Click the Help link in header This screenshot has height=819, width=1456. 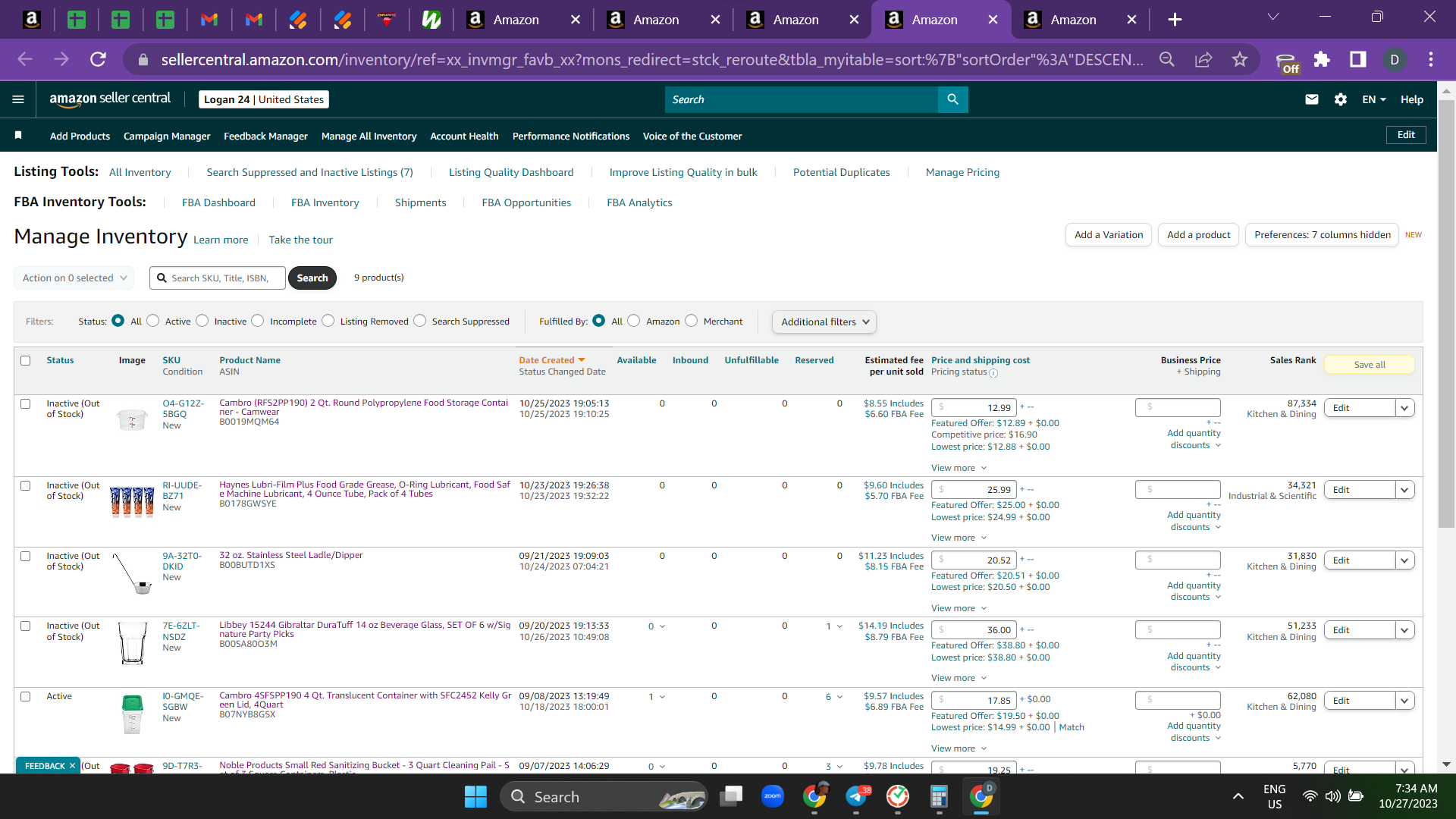tap(1412, 99)
